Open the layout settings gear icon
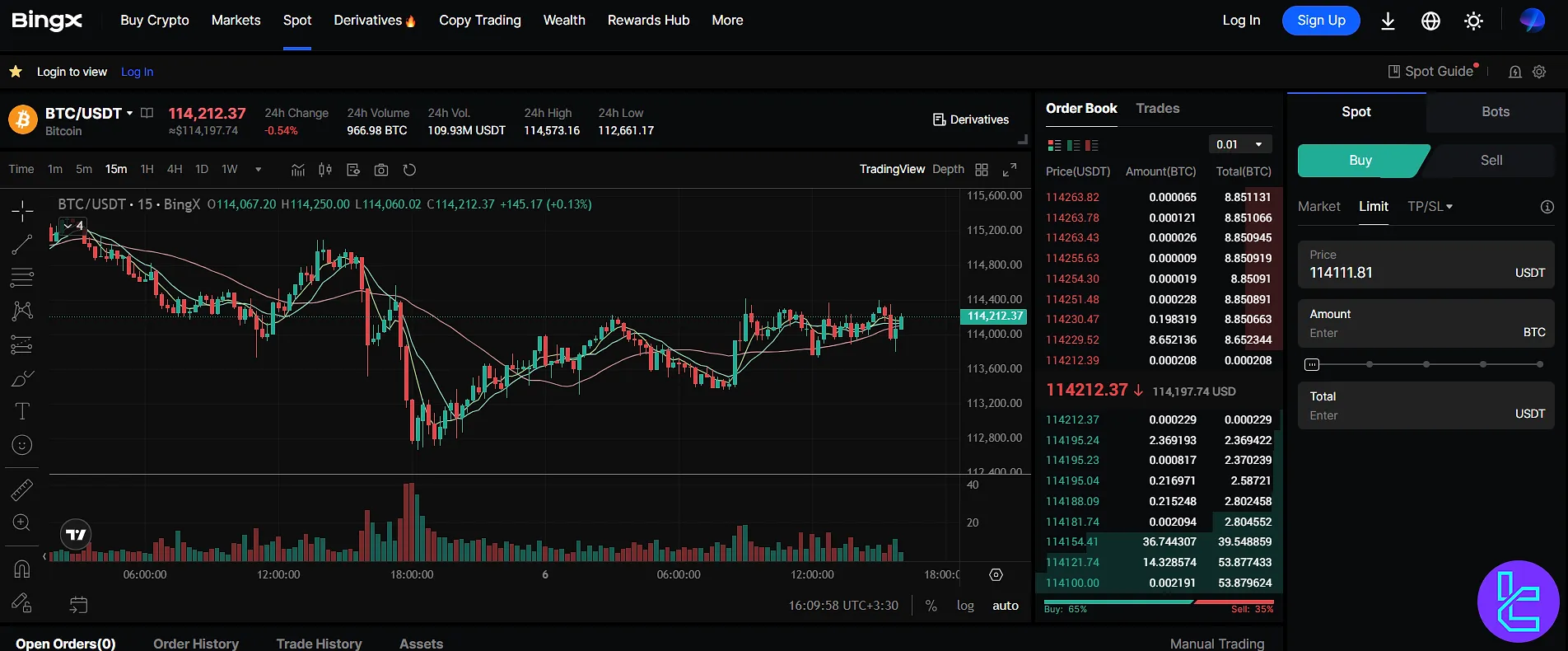This screenshot has width=1568, height=651. pyautogui.click(x=1539, y=72)
